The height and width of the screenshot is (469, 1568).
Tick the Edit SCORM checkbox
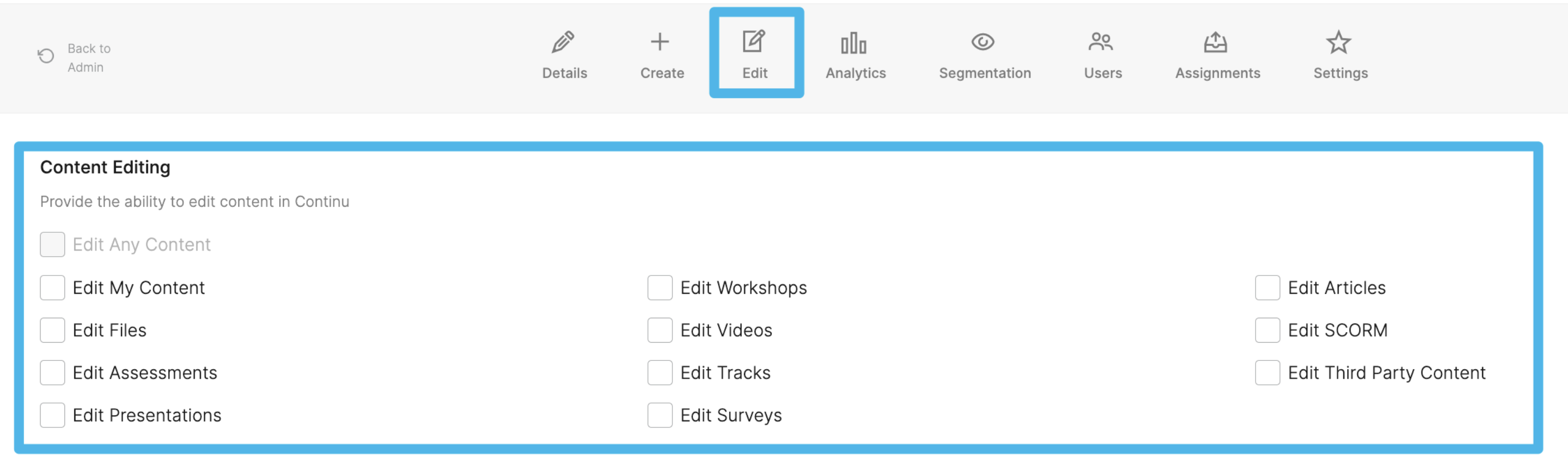click(x=1267, y=330)
